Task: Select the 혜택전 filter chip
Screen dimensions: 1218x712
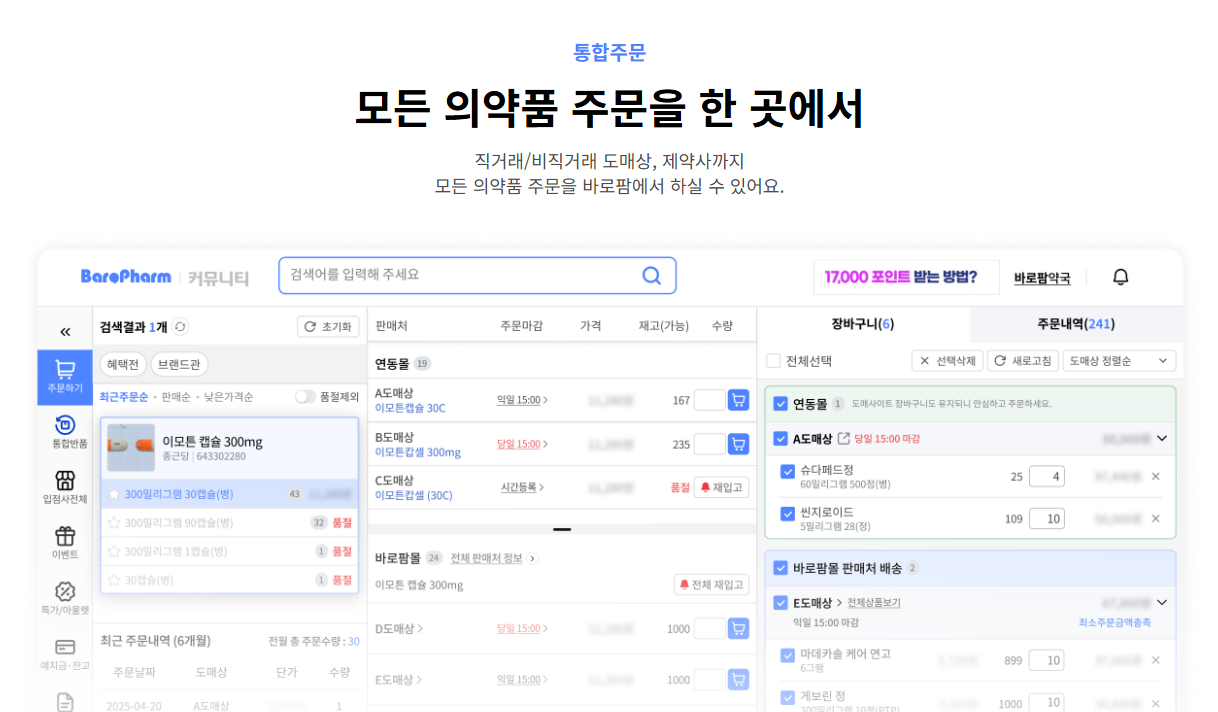Action: coord(123,364)
